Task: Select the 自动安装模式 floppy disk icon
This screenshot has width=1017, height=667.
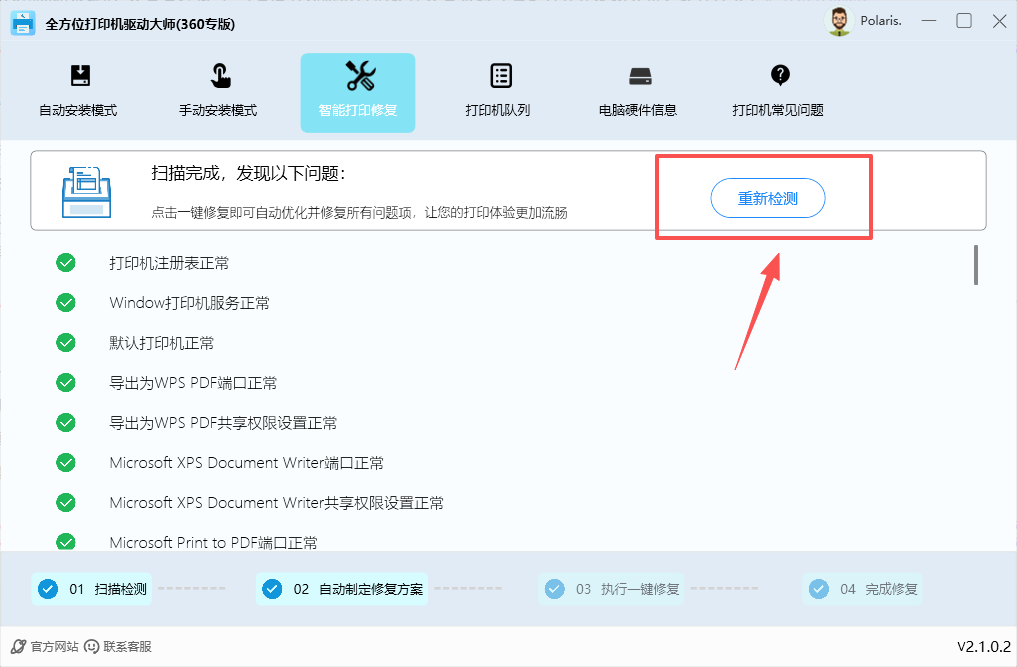Action: point(80,75)
